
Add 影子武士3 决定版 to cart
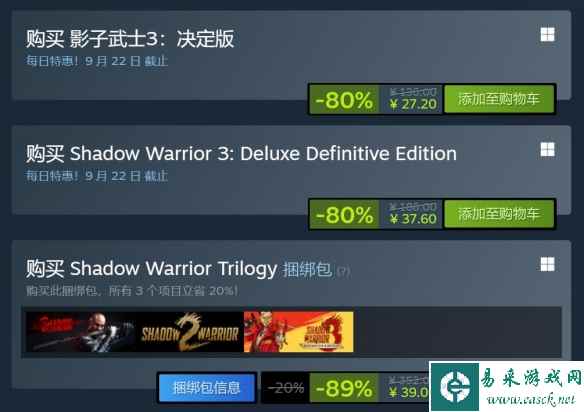pos(499,99)
